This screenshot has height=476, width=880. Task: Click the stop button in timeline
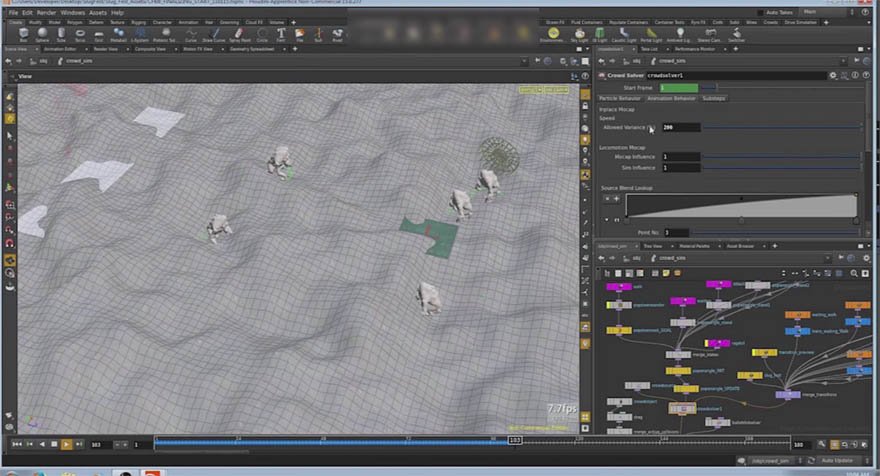pyautogui.click(x=54, y=445)
